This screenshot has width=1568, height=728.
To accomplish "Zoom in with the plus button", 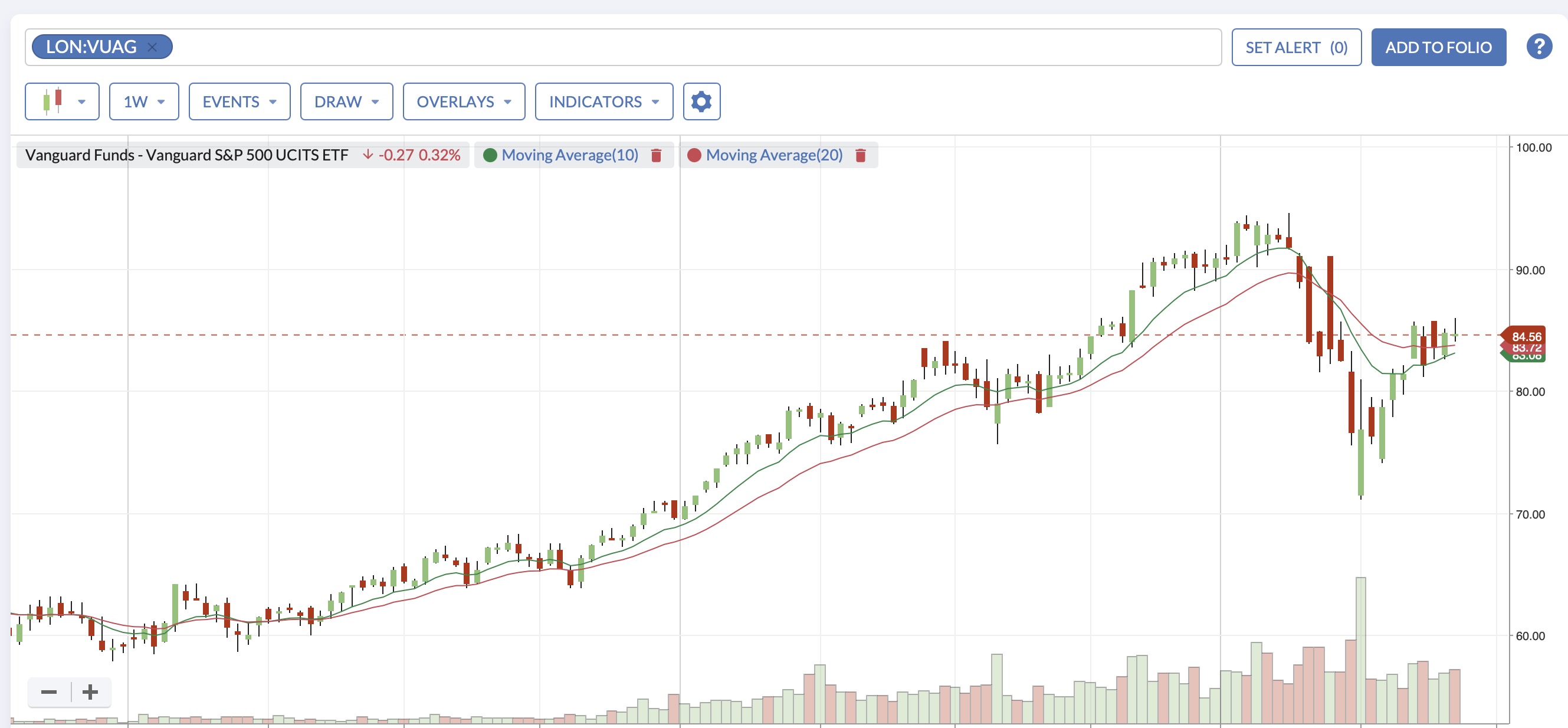I will click(90, 691).
